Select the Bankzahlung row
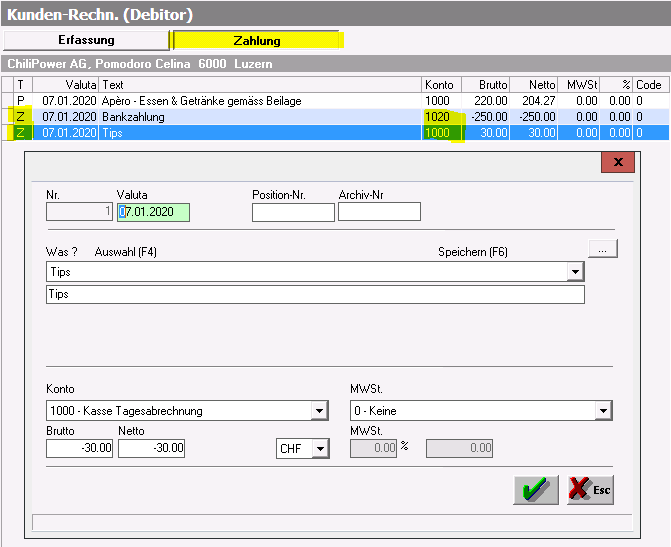 tap(335, 117)
